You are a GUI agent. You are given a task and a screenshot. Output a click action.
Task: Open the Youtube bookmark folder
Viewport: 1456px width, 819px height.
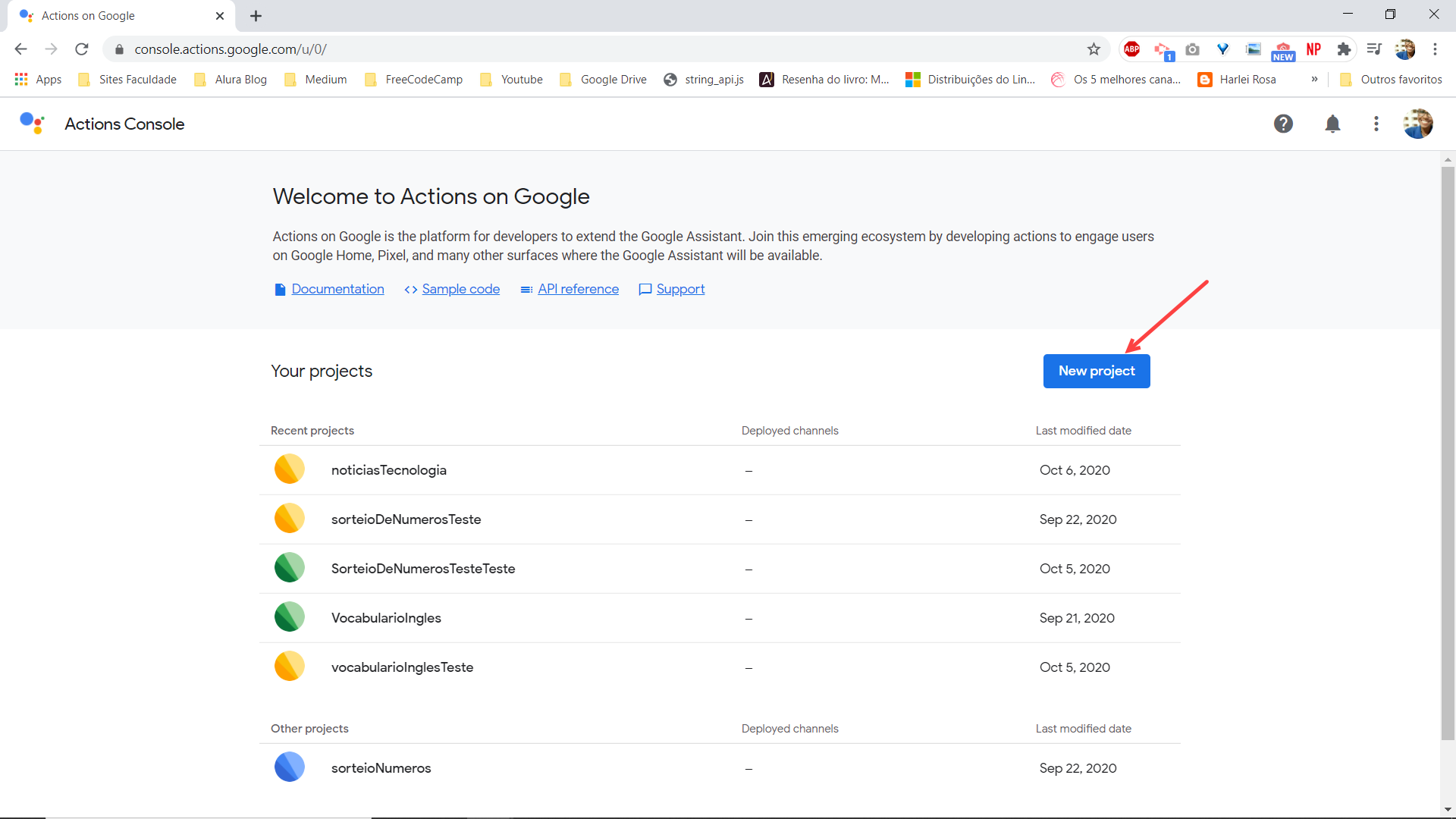512,80
